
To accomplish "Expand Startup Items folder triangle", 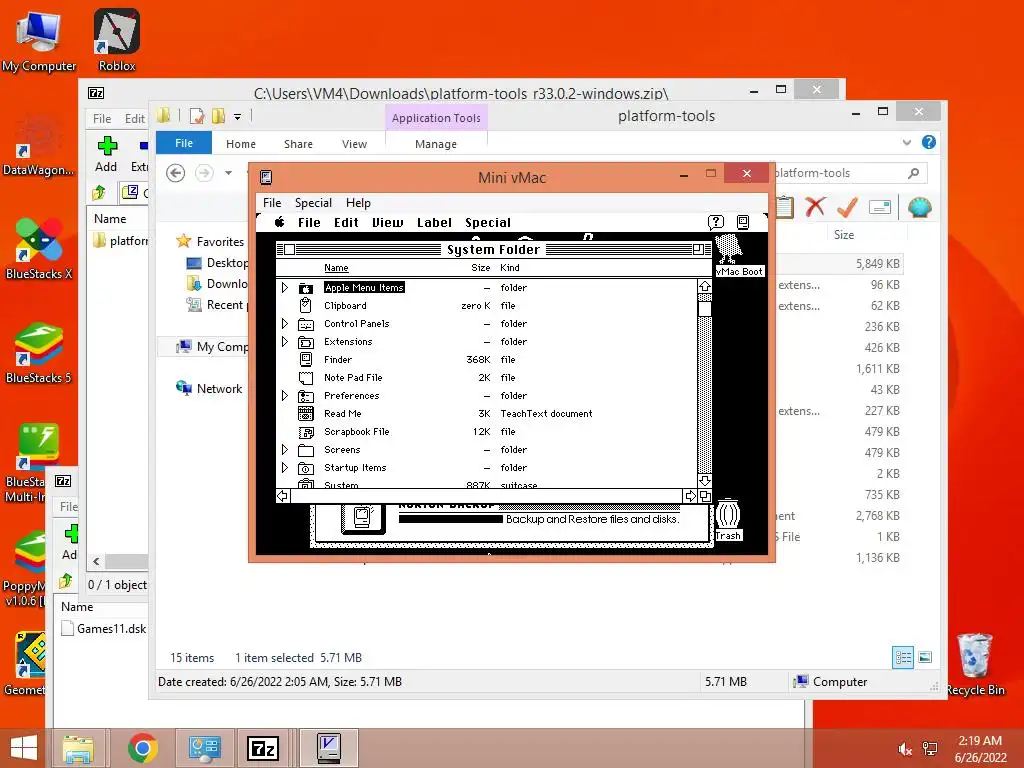I will 285,468.
